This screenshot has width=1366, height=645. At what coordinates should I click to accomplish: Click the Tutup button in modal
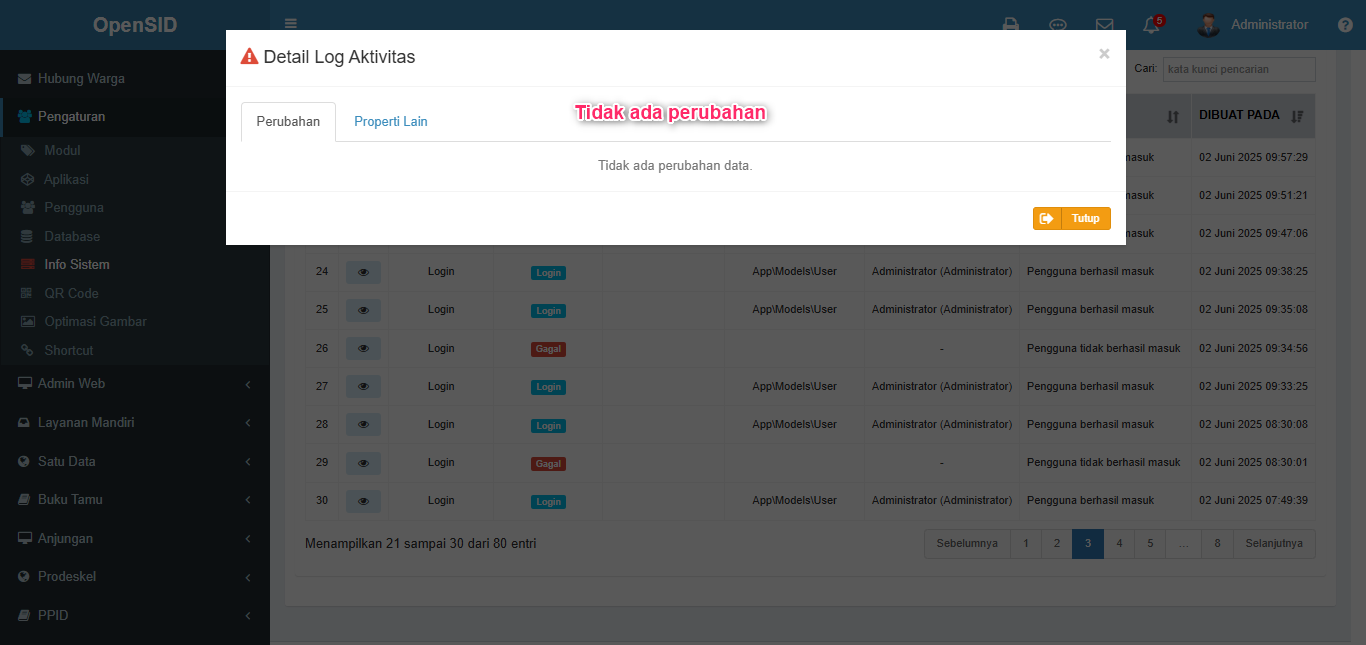(1071, 218)
